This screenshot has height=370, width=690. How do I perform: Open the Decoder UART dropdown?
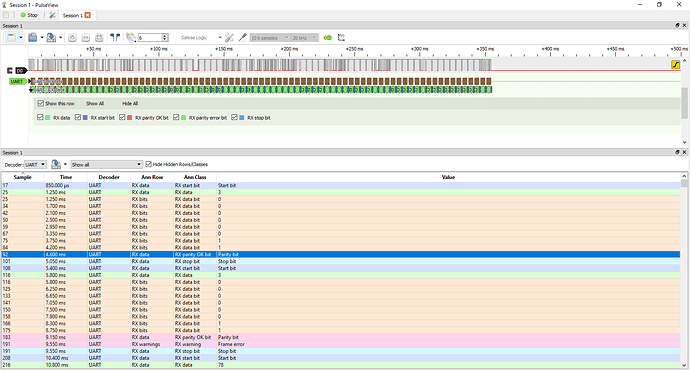pyautogui.click(x=35, y=165)
